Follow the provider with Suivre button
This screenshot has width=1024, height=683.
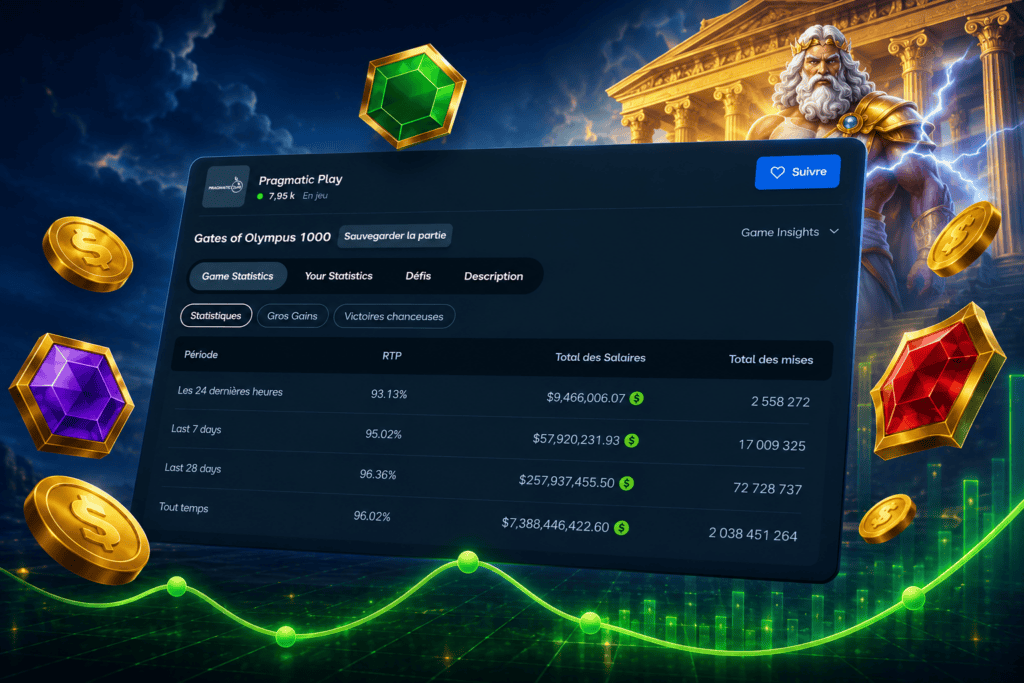click(797, 172)
